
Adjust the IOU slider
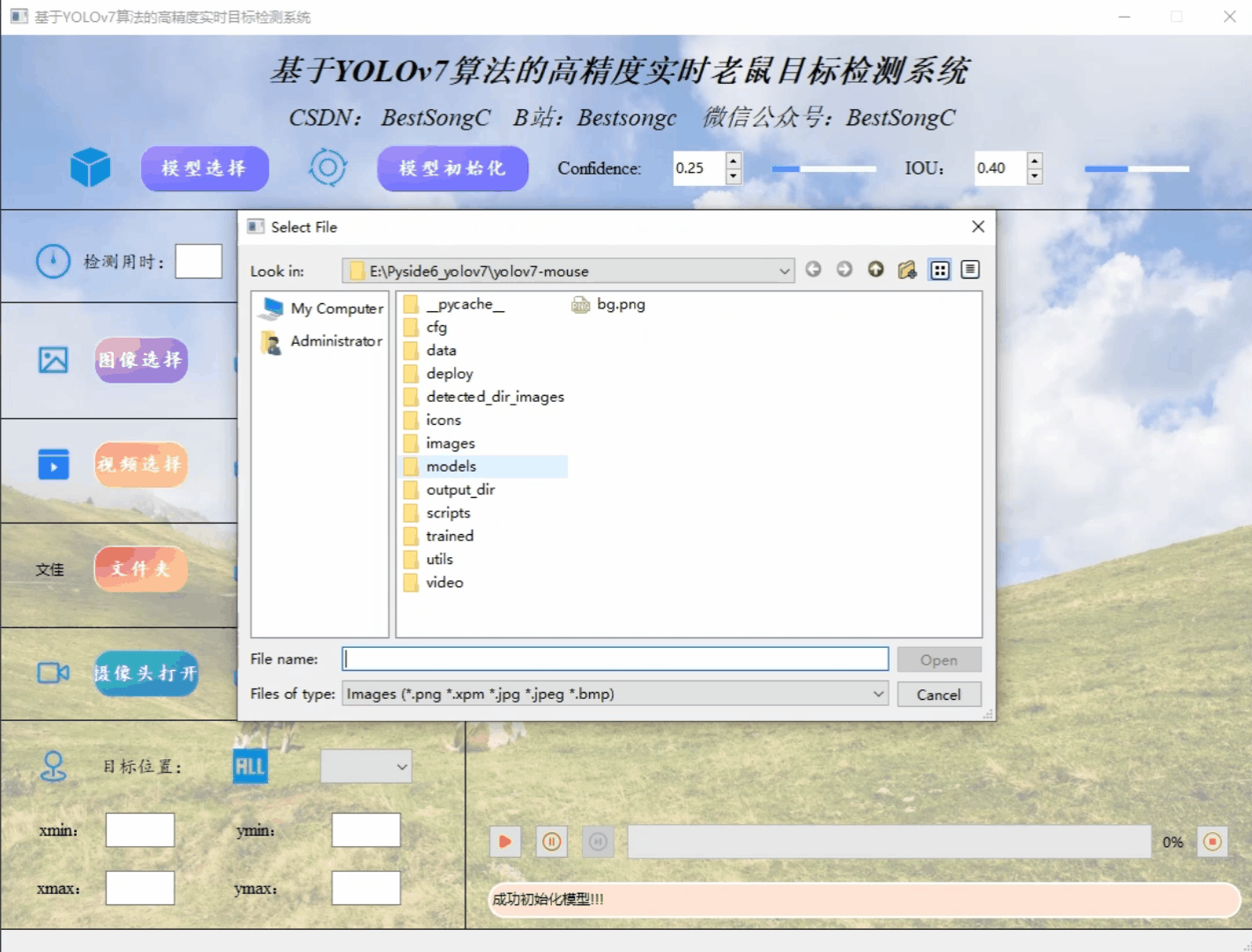(1136, 168)
